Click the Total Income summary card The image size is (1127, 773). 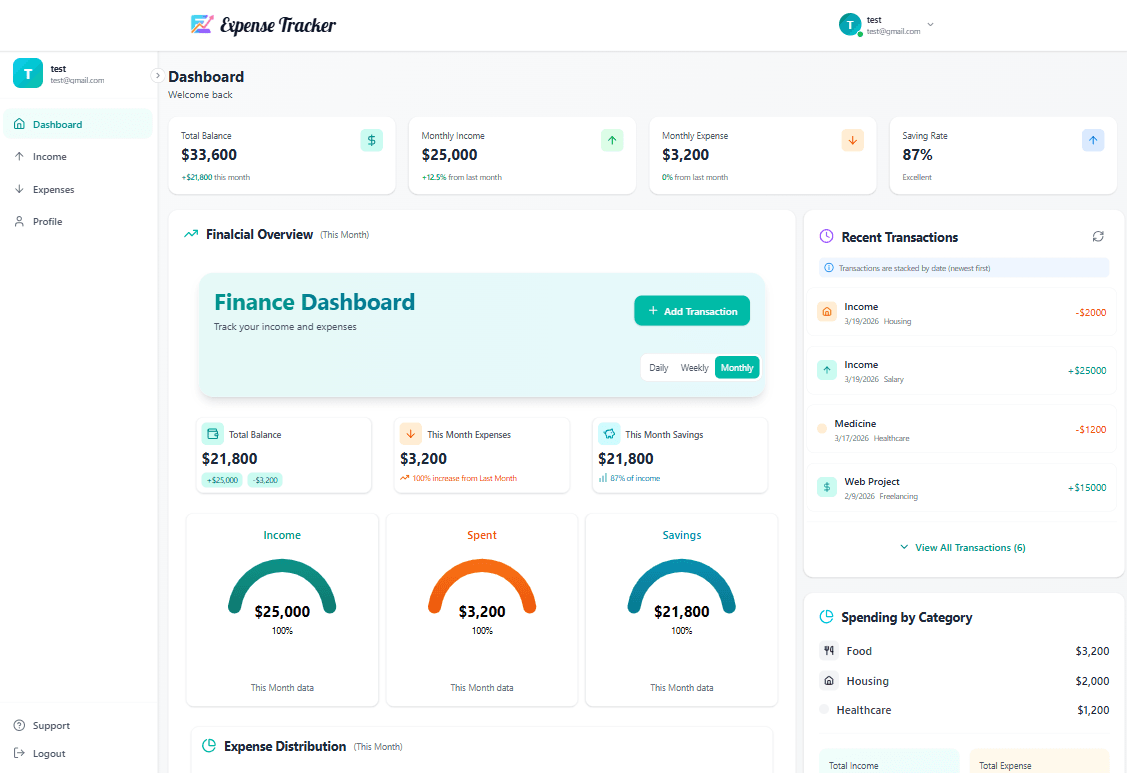click(889, 761)
